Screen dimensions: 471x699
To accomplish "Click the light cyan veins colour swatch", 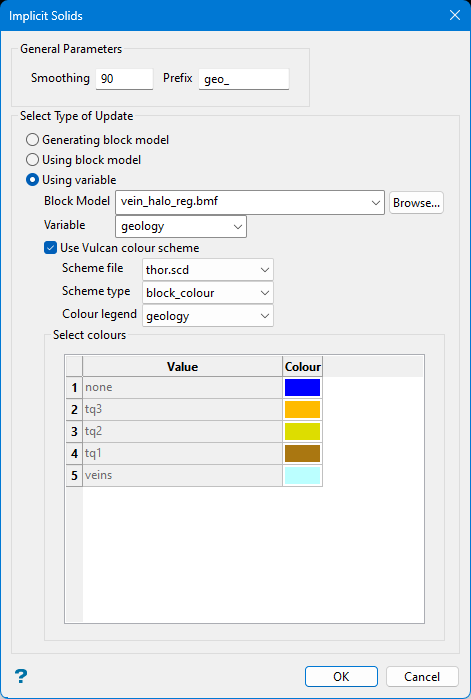I will (x=302, y=475).
